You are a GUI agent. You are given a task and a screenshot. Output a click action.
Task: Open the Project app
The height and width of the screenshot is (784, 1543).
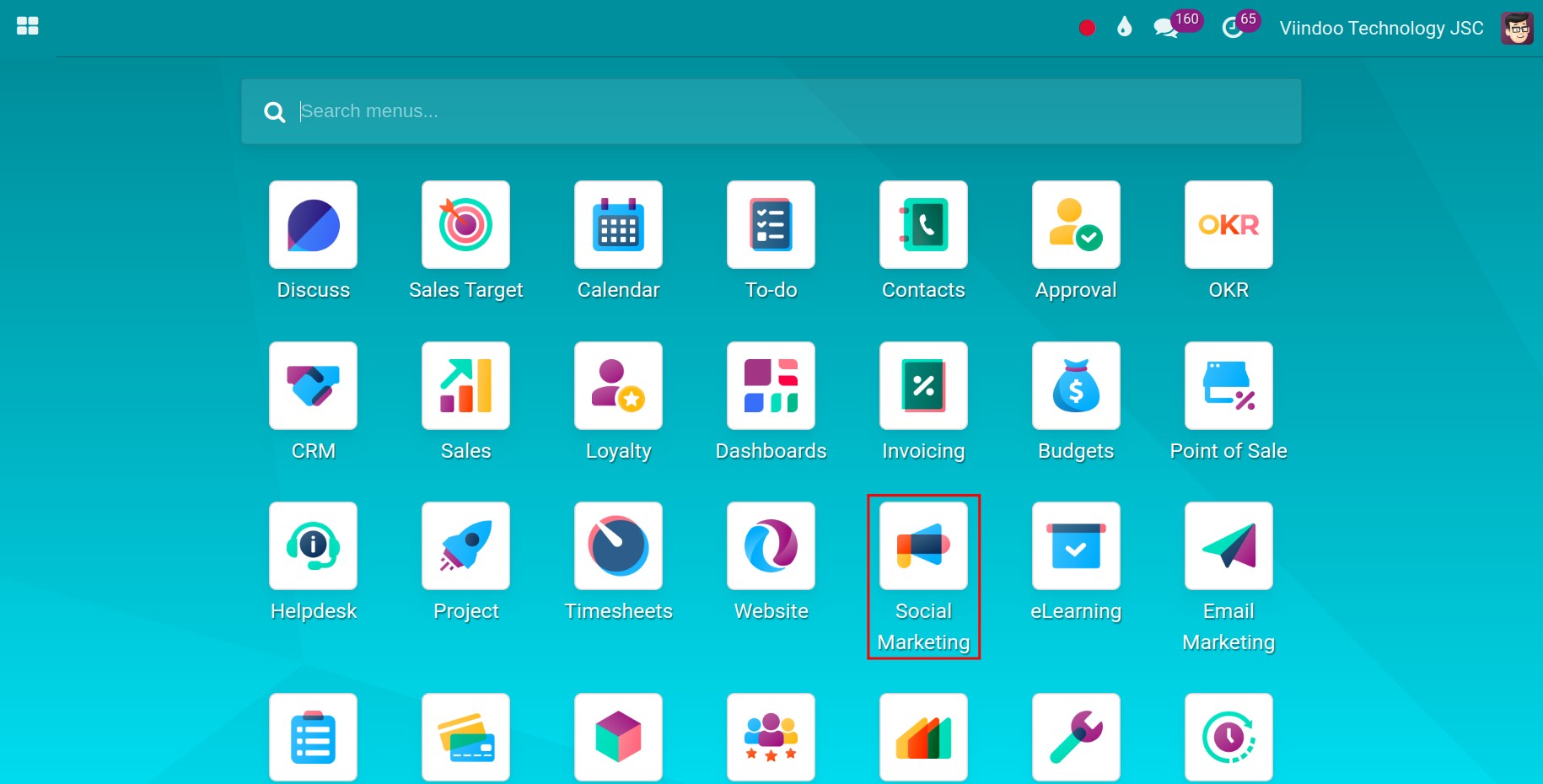point(465,545)
